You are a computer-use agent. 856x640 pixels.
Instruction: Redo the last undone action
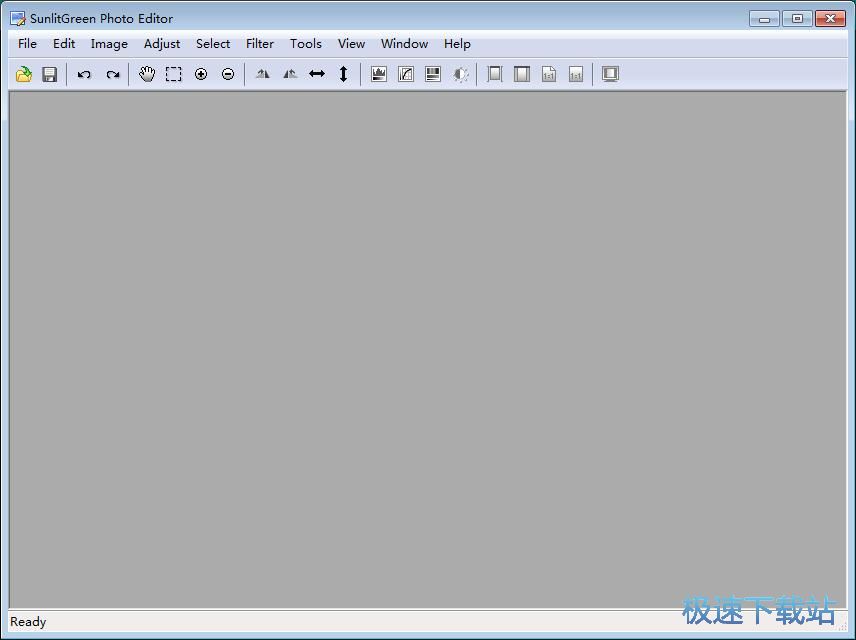tap(113, 74)
